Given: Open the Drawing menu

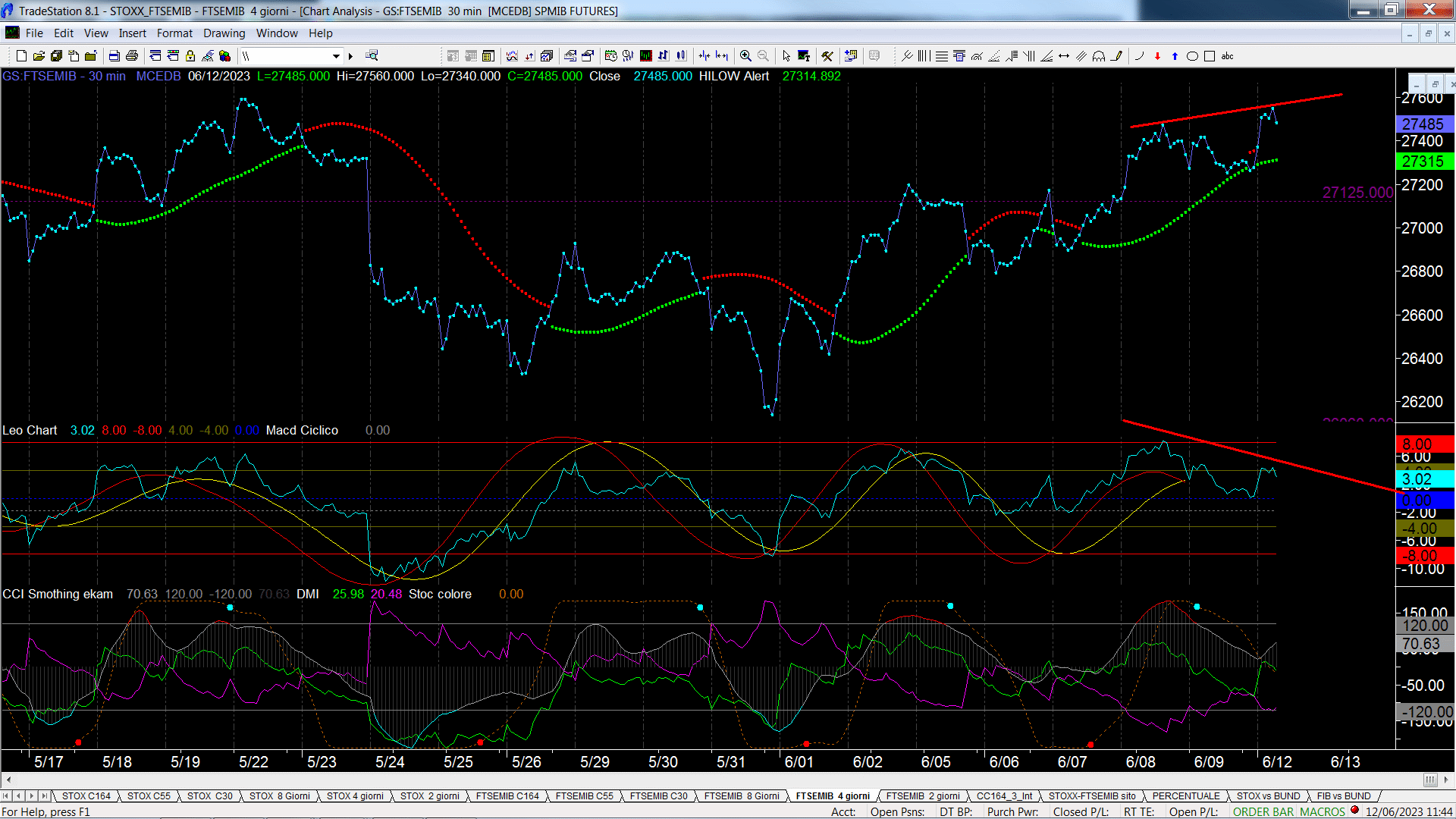Looking at the screenshot, I should (x=224, y=33).
